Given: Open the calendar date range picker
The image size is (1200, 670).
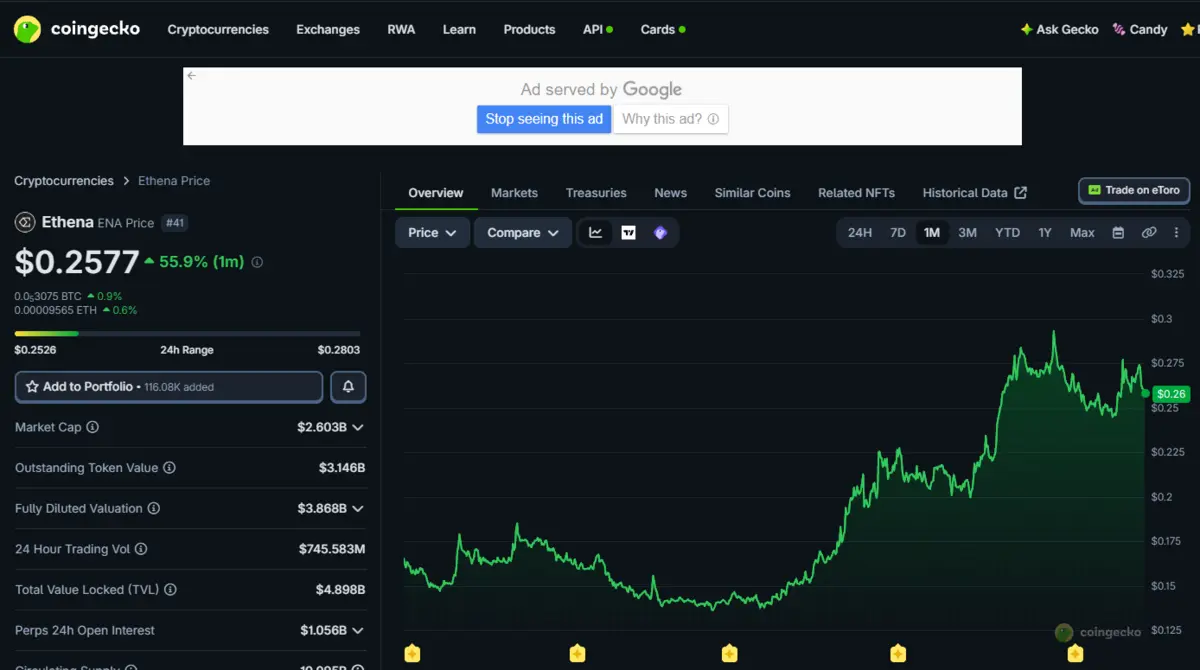Looking at the screenshot, I should [1118, 233].
